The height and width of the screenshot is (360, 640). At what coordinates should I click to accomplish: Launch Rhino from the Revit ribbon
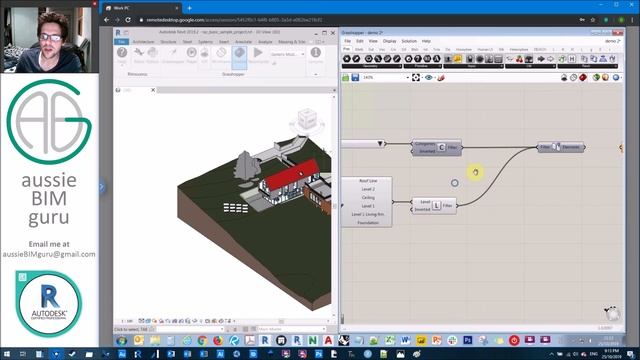click(139, 55)
